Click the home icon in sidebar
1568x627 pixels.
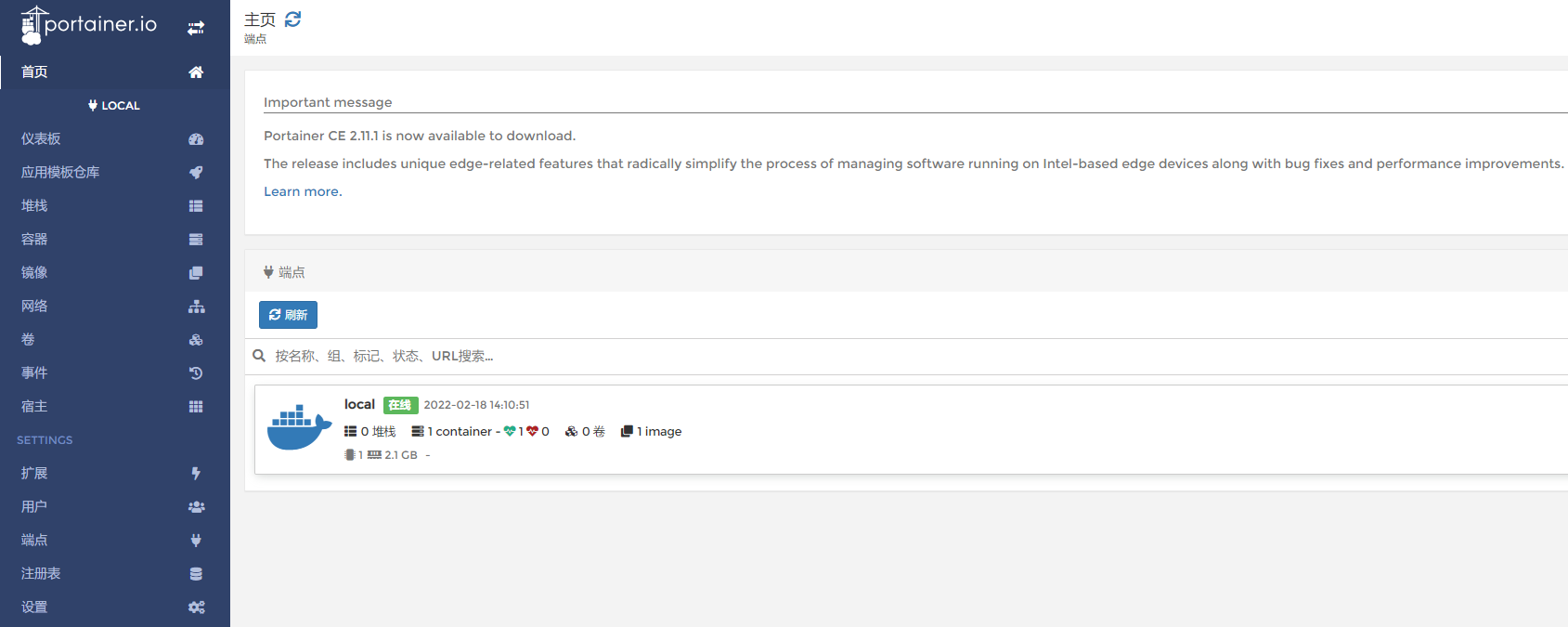(196, 72)
